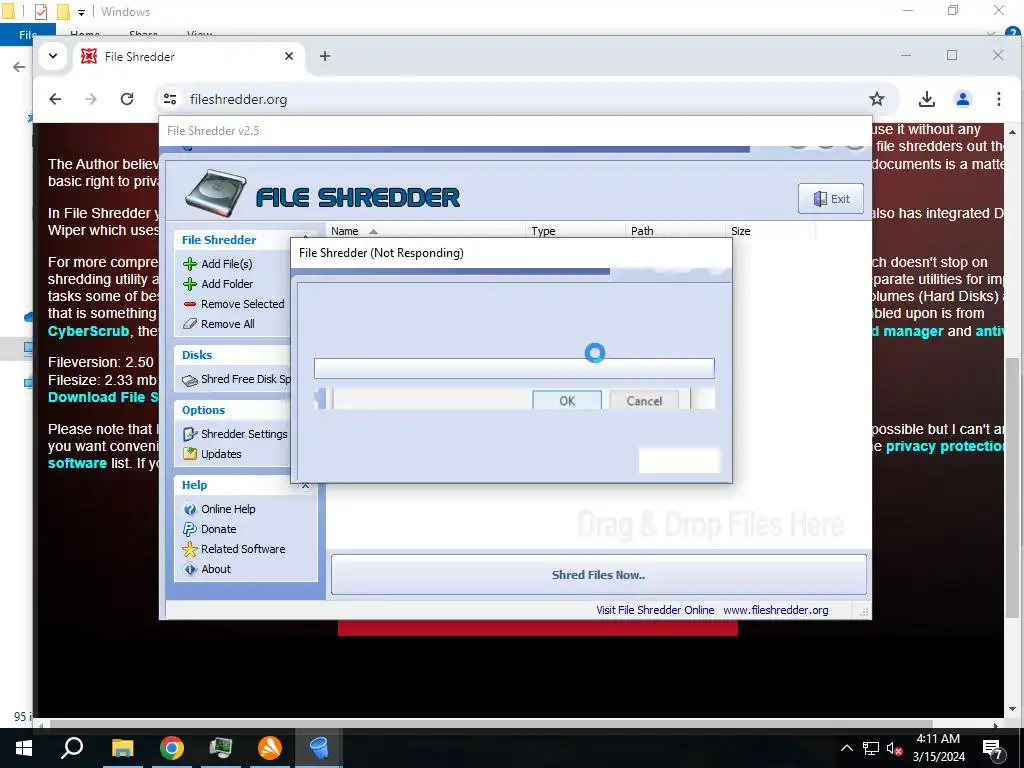The image size is (1024, 768).
Task: Click the Path column header
Action: coord(675,231)
